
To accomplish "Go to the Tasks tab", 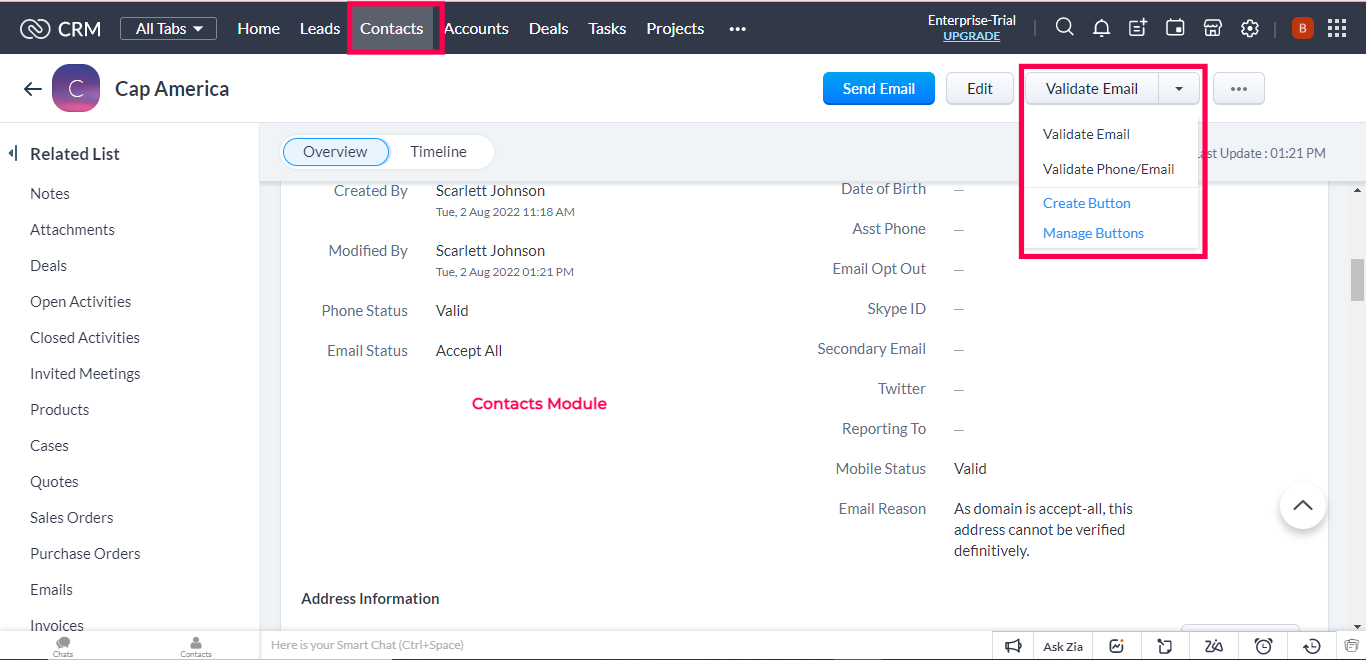I will [x=607, y=29].
